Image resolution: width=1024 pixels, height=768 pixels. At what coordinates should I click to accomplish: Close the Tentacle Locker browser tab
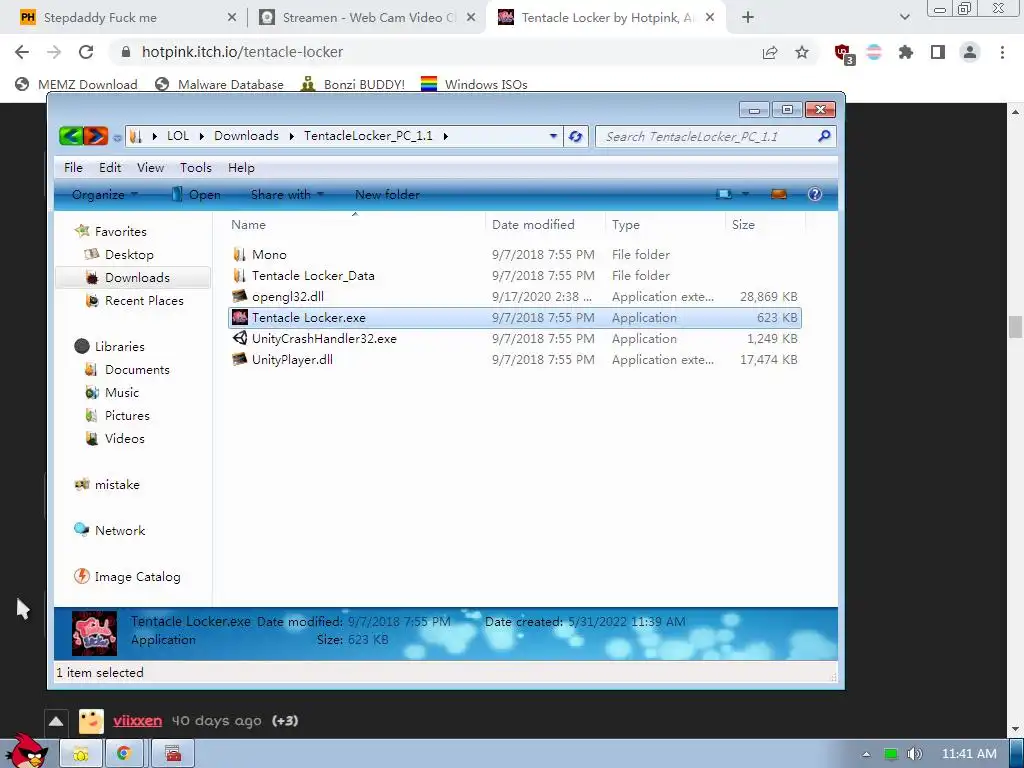[711, 18]
